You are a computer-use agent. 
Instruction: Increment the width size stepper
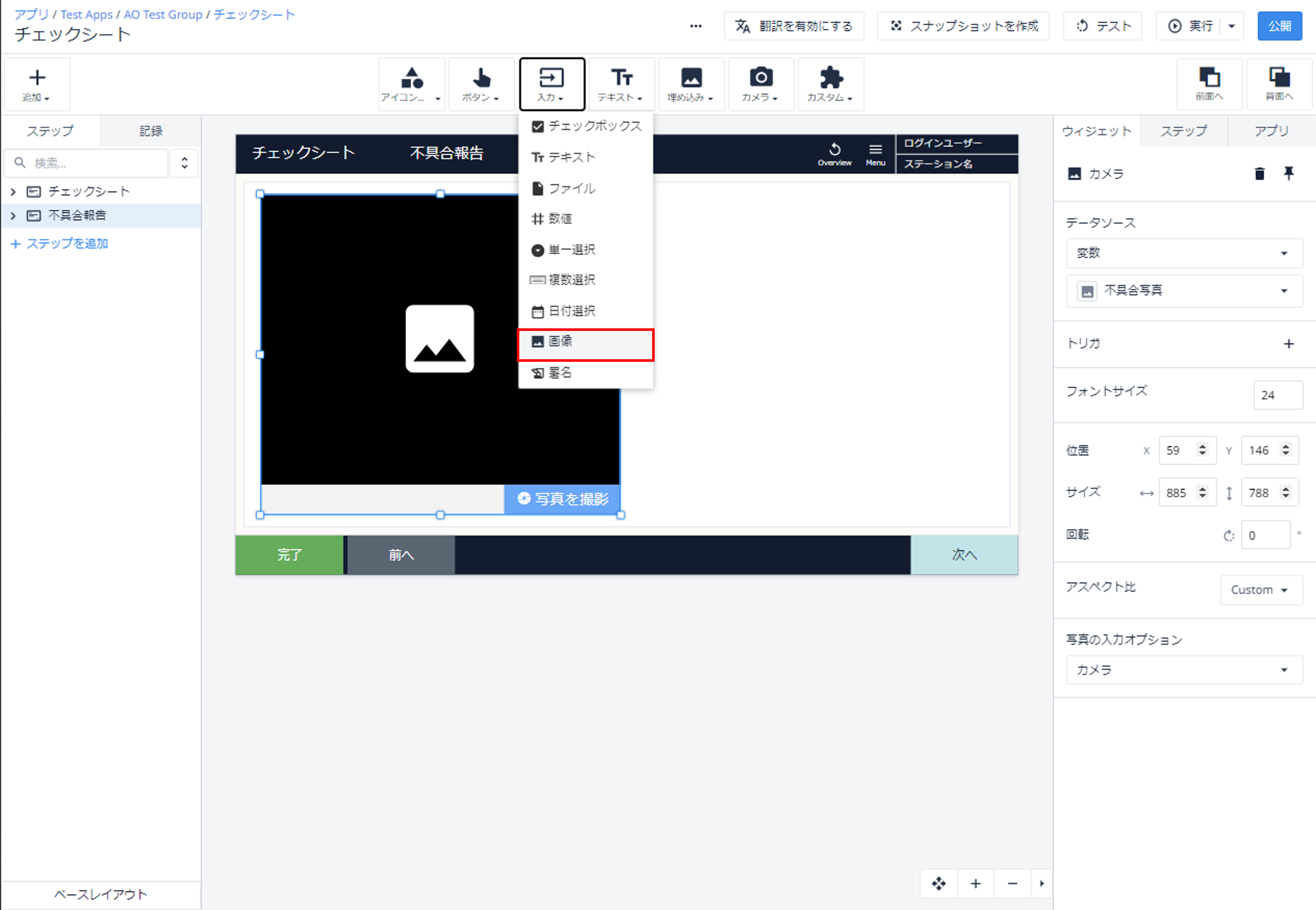coord(1202,488)
